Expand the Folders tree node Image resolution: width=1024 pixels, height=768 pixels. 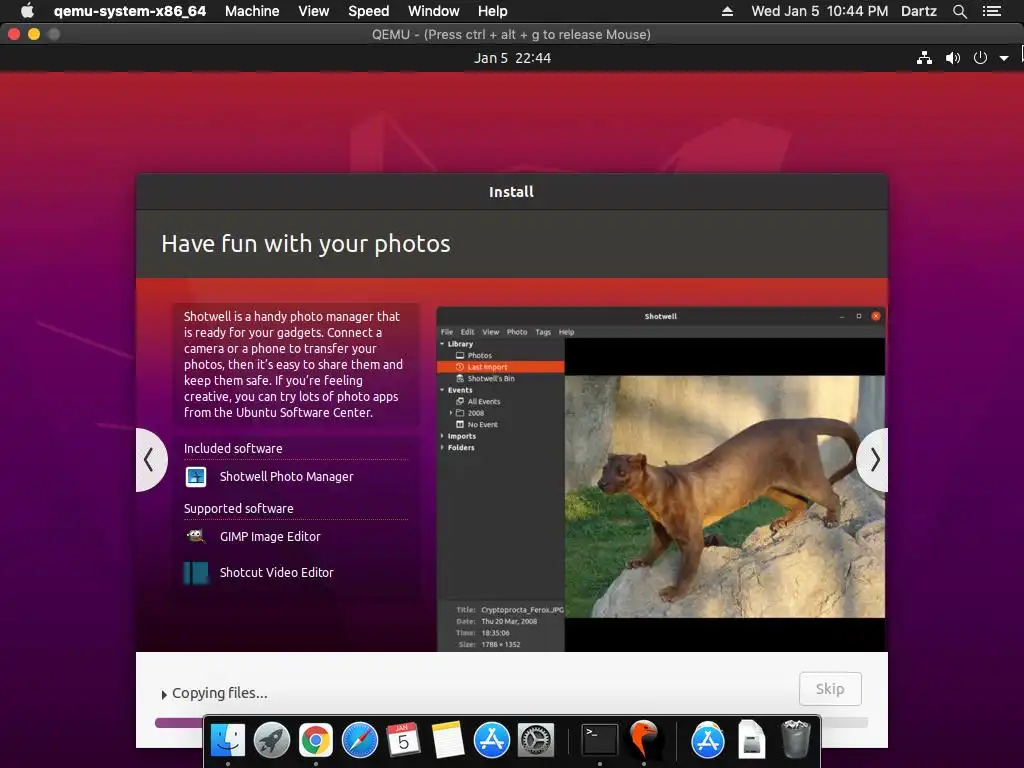(x=442, y=448)
